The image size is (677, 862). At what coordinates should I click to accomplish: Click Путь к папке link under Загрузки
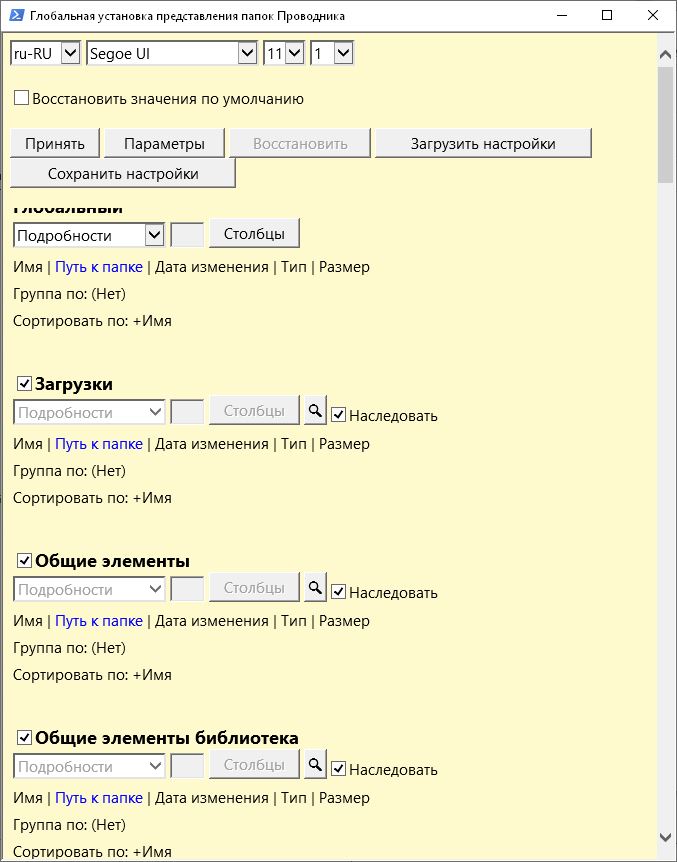99,444
